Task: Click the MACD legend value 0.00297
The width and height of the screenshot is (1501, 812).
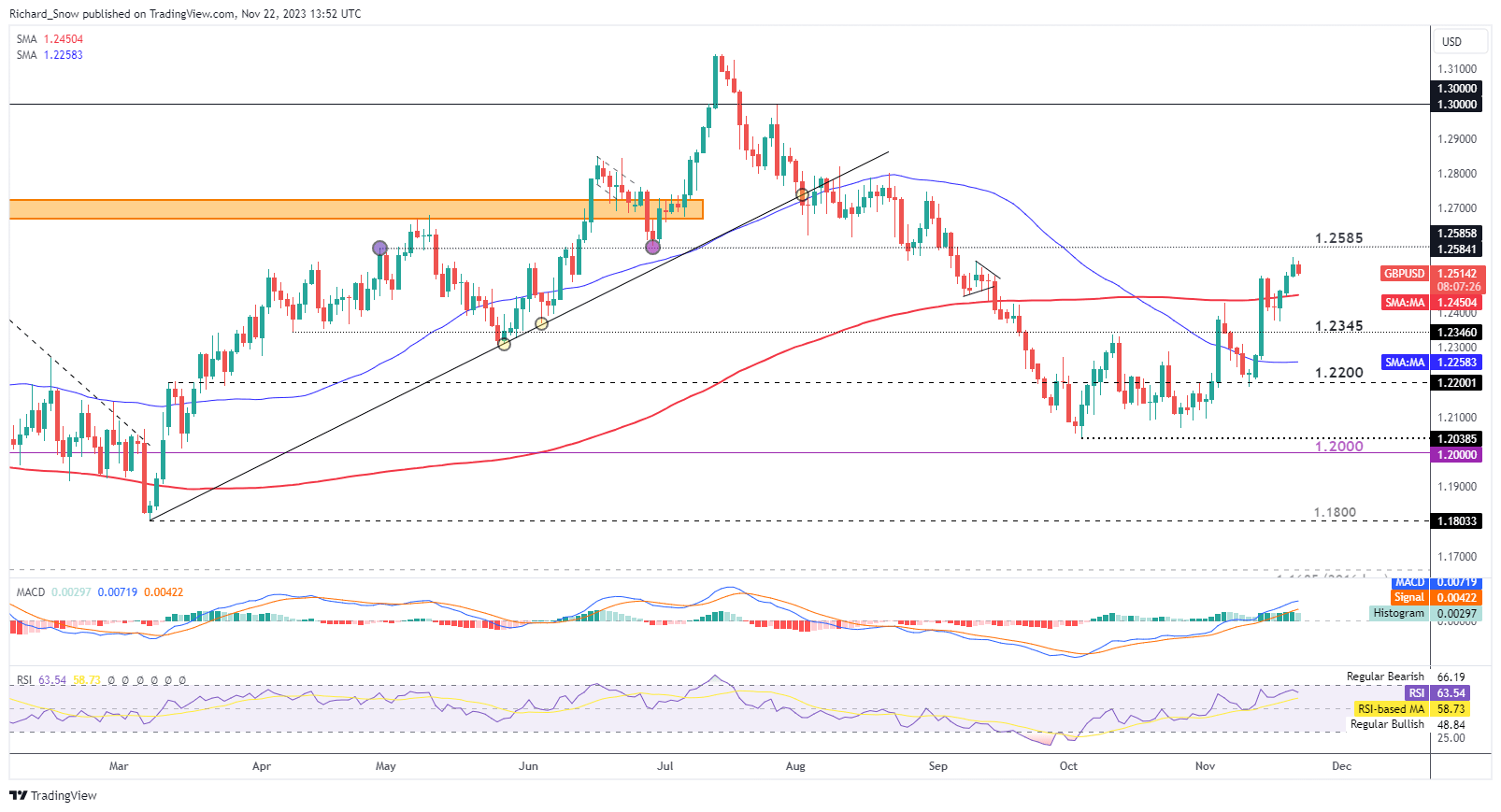Action: (x=71, y=592)
